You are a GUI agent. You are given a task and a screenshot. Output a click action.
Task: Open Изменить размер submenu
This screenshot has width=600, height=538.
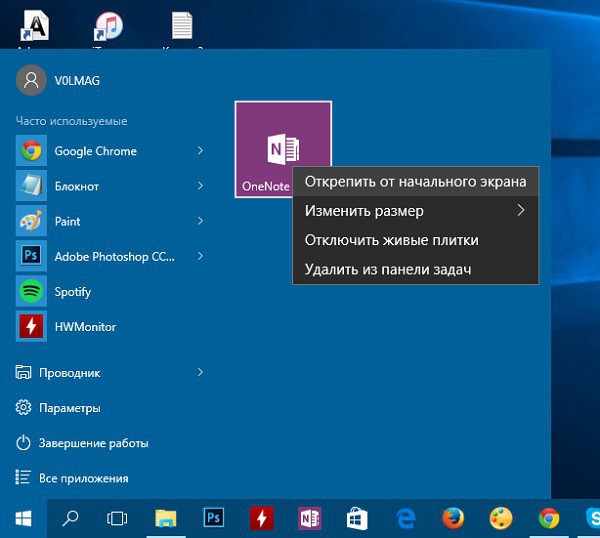[x=416, y=211]
